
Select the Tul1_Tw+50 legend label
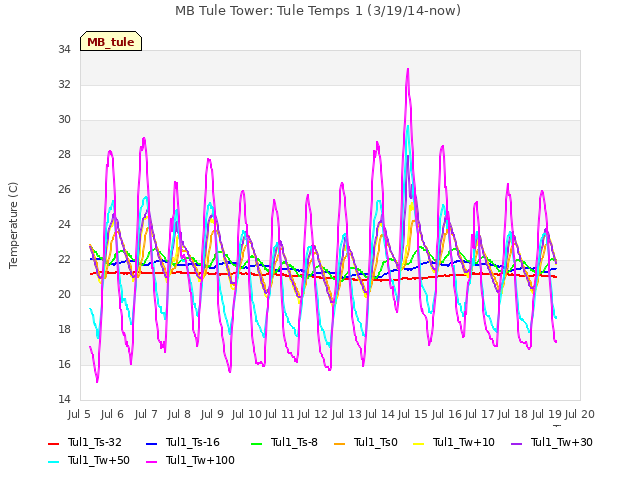point(99,460)
